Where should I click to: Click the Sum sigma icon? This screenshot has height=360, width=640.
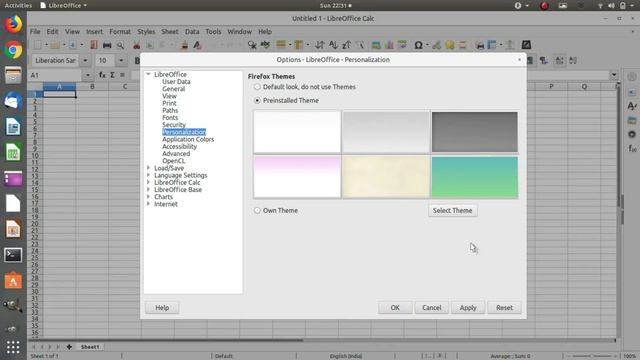click(112, 75)
